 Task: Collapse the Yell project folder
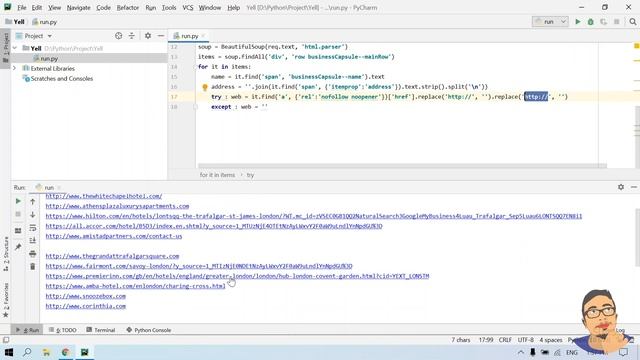click(x=15, y=48)
